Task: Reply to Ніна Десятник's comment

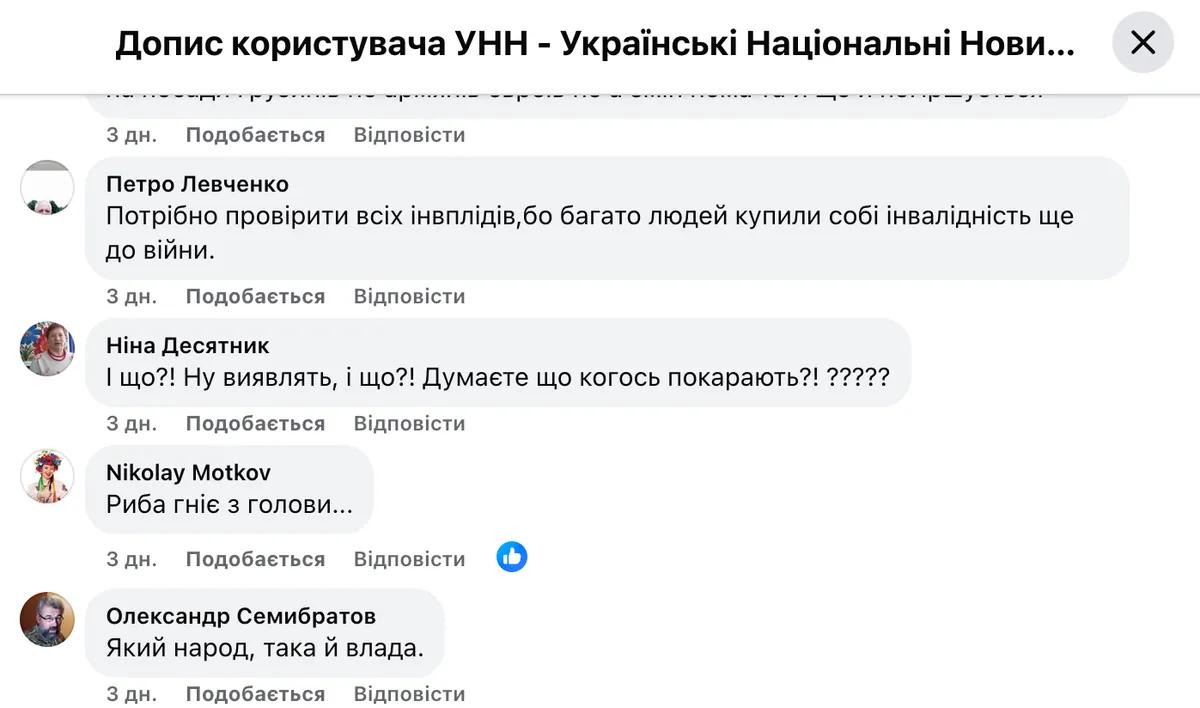Action: point(409,423)
